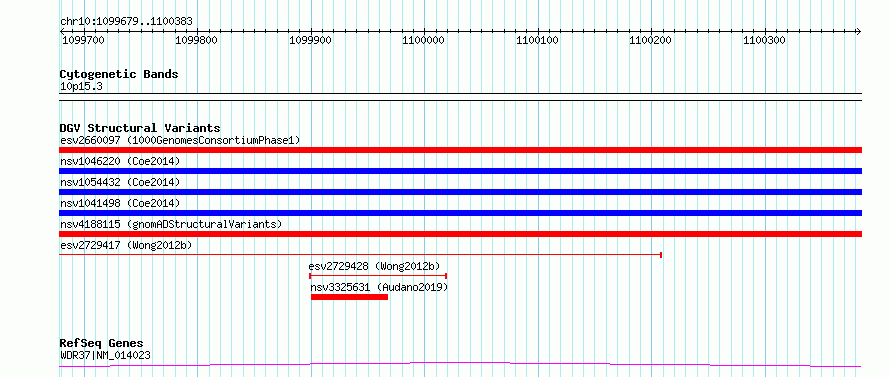Viewport: 890px width, 377px height.
Task: Click the WDR37|NM_014023 gene label
Action: tap(105, 356)
